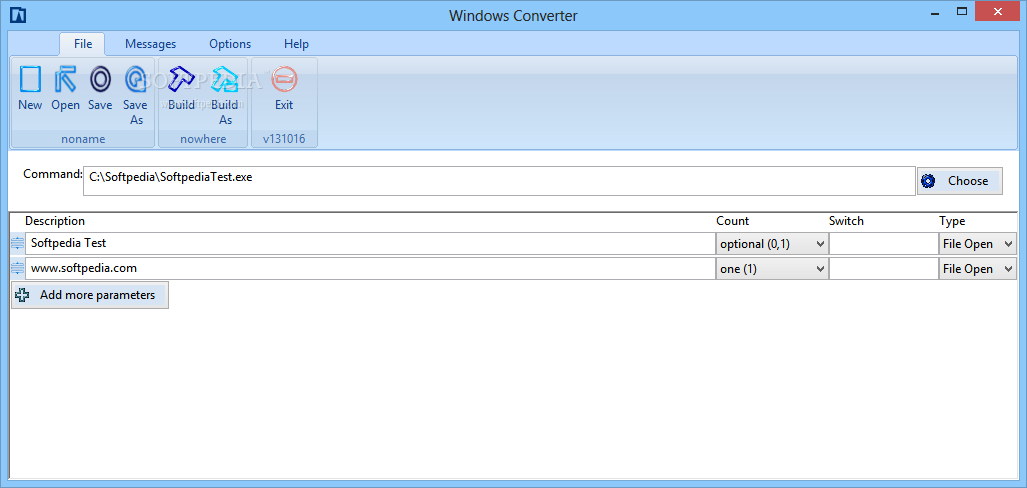Click the 'v131016' version label
Screen dimensions: 1027x488
(284, 139)
